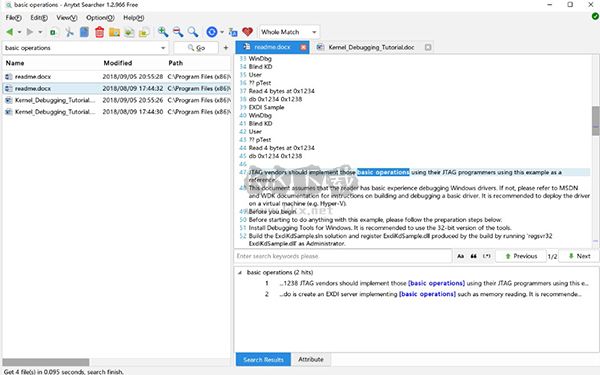The width and height of the screenshot is (600, 375).
Task: Open the forward history dropdown arrow
Action: (40, 33)
